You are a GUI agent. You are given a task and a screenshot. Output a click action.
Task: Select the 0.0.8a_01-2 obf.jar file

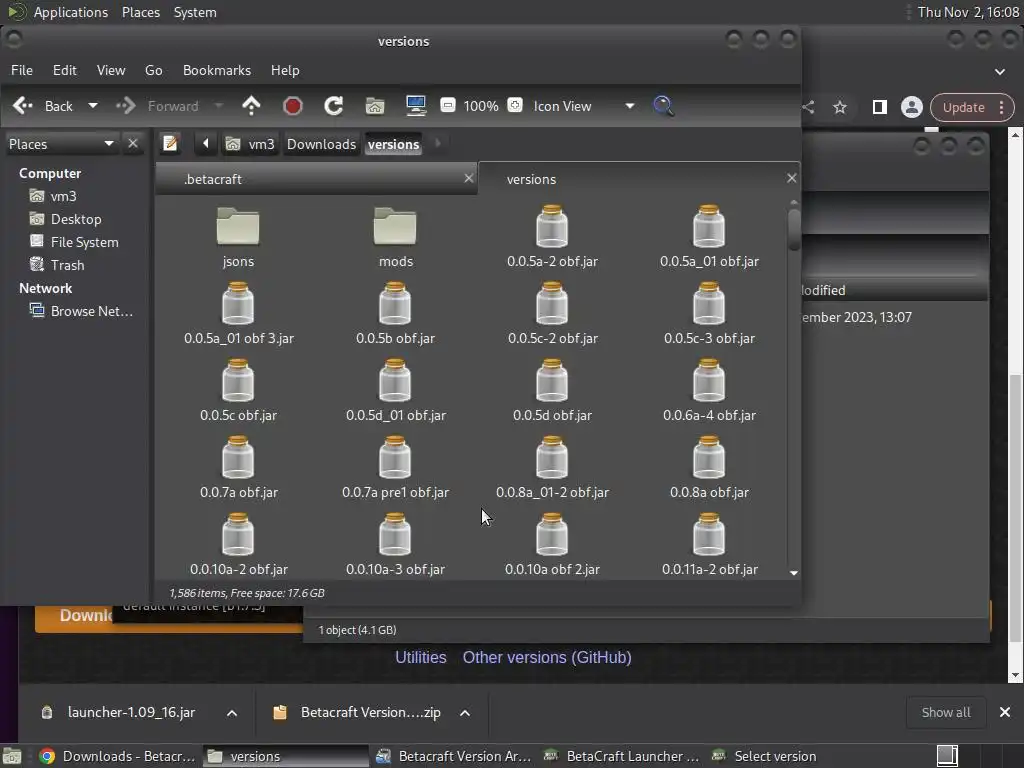pyautogui.click(x=552, y=468)
